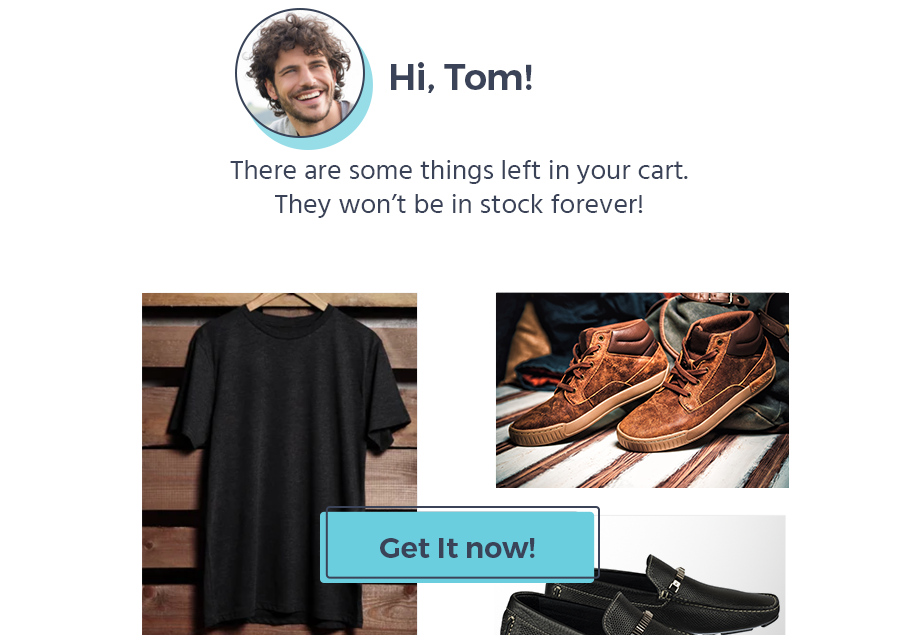Open Tom's circular profile photo
The image size is (920, 635).
tap(300, 73)
